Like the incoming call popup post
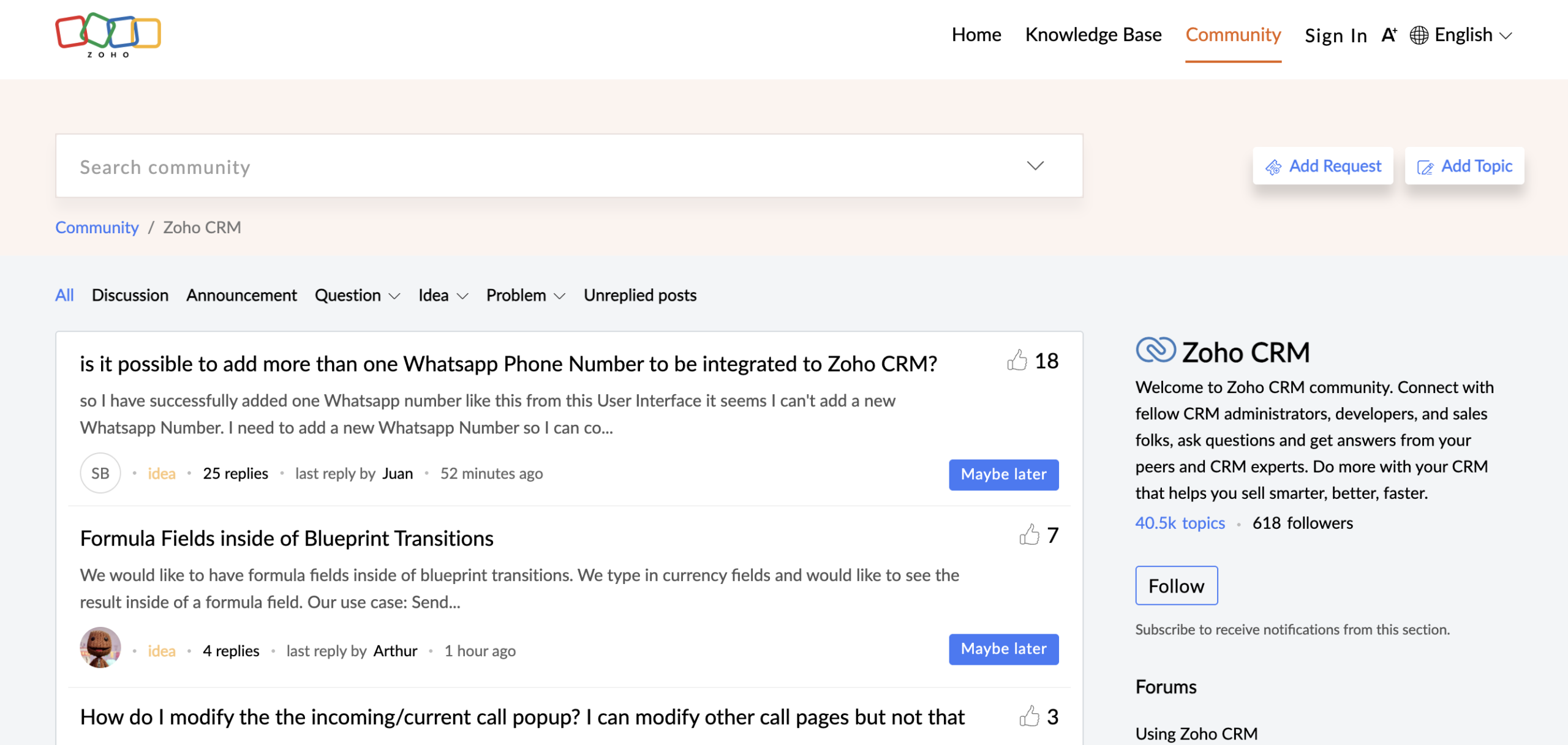 coord(1031,716)
